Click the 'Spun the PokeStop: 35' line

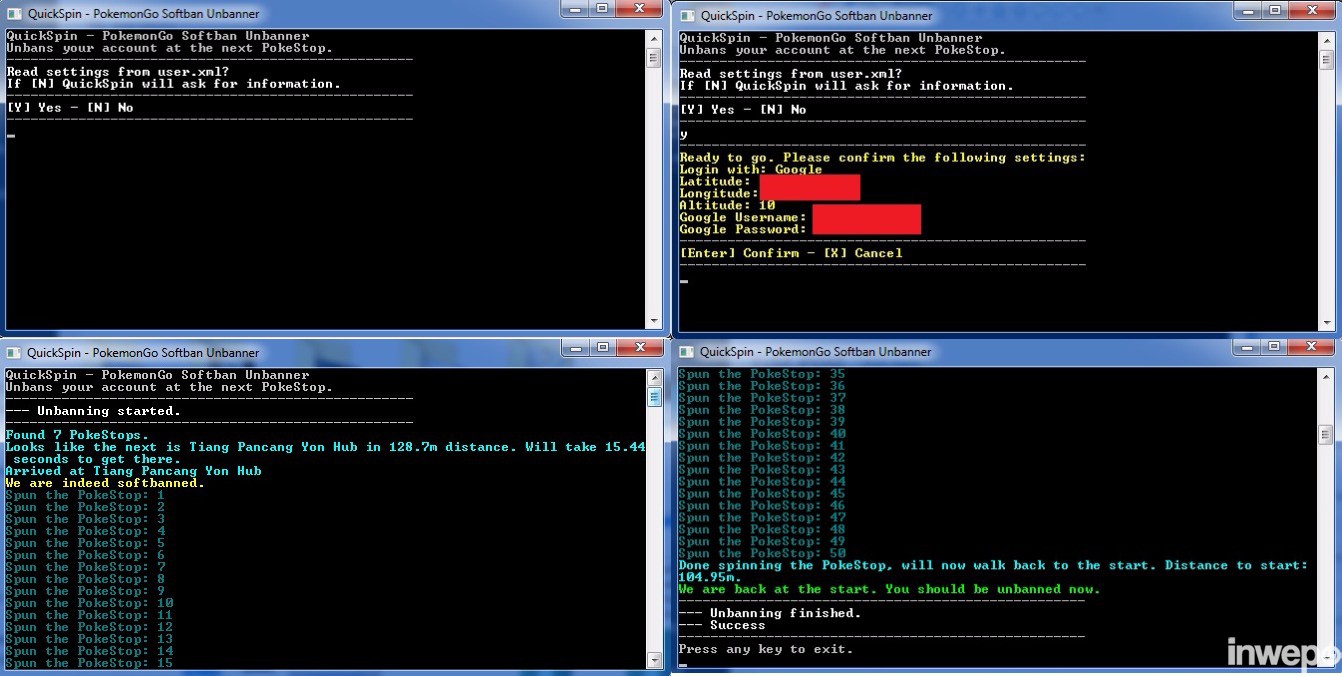click(x=763, y=374)
